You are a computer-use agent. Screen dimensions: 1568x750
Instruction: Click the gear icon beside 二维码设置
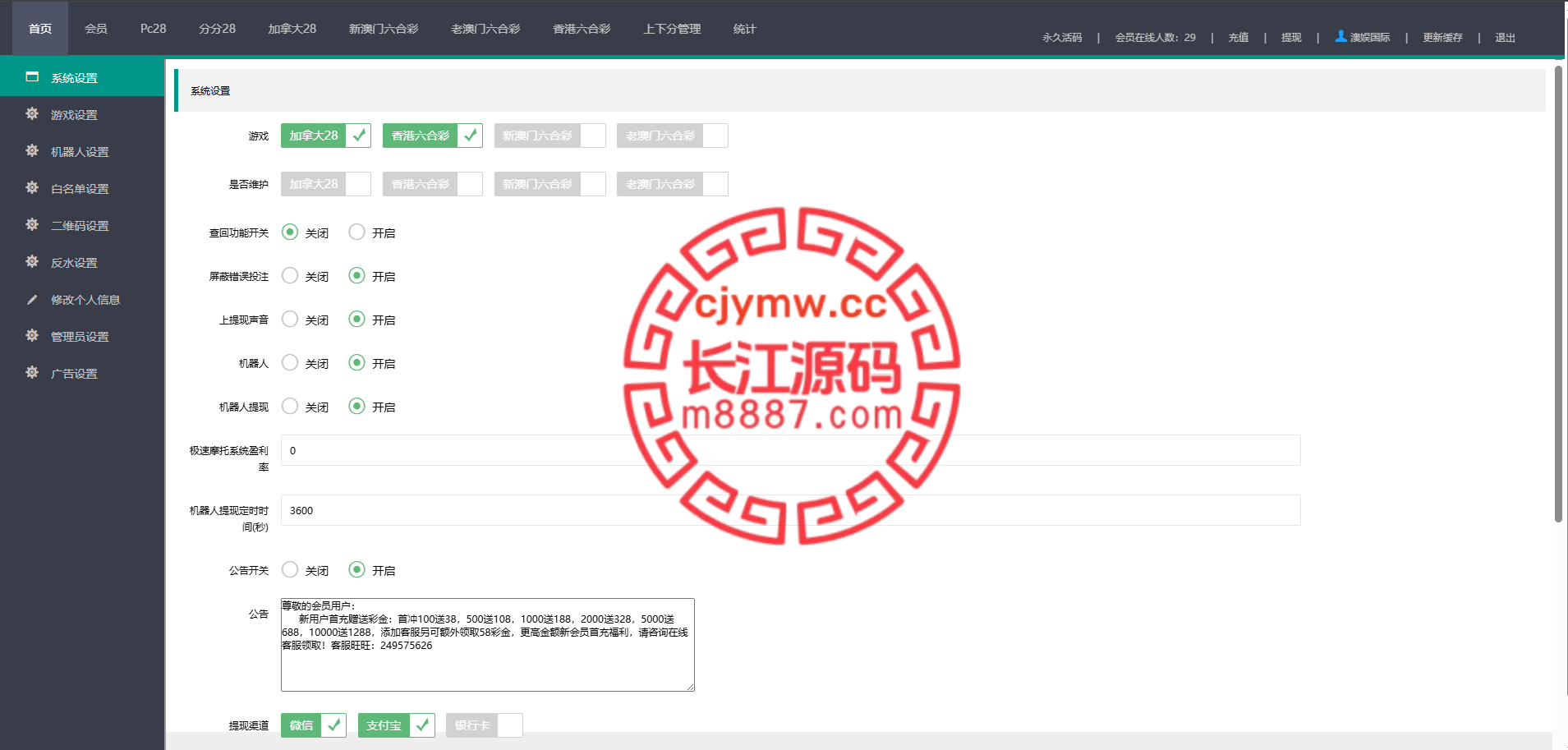(x=32, y=225)
